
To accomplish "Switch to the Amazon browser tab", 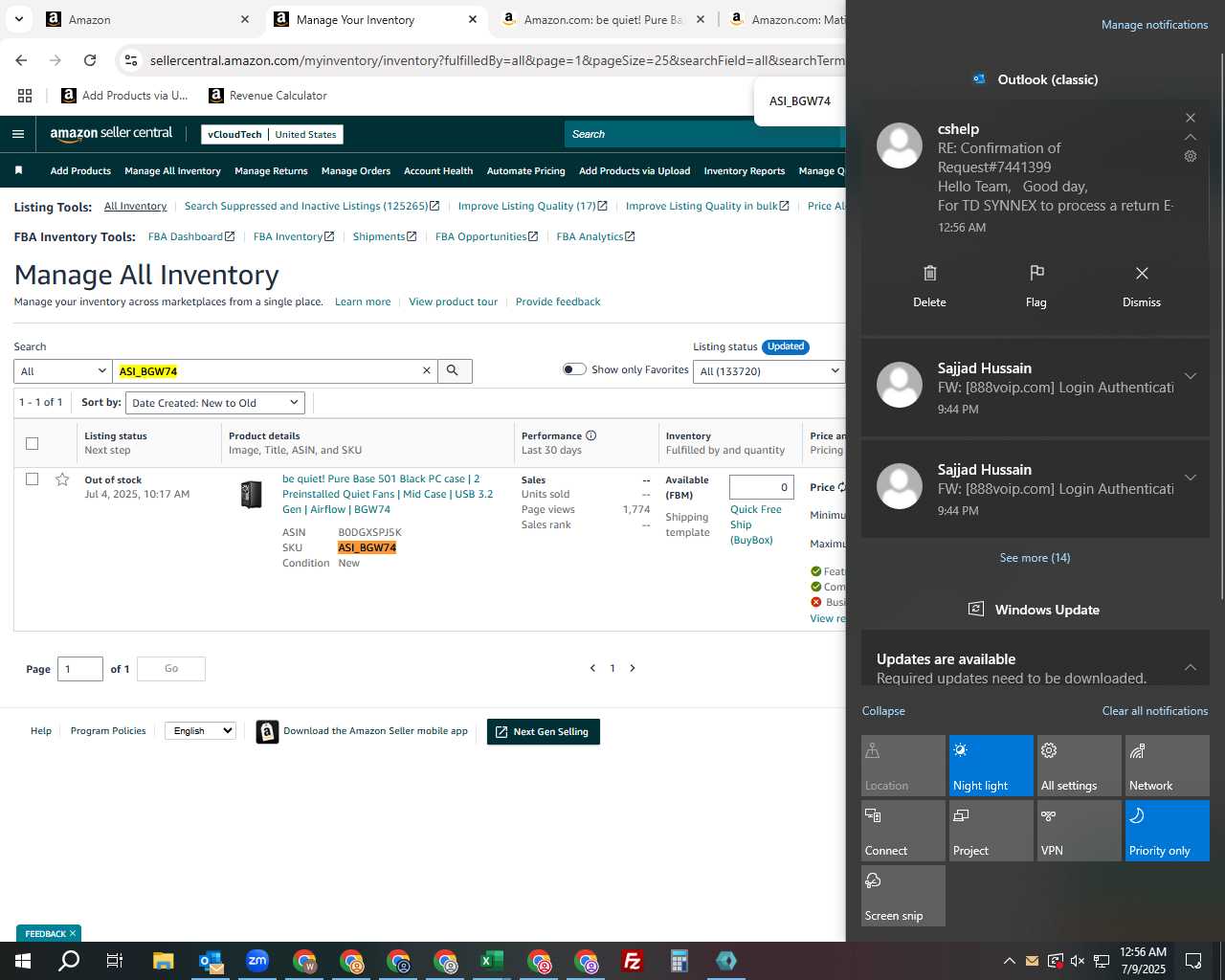I will pos(147,19).
